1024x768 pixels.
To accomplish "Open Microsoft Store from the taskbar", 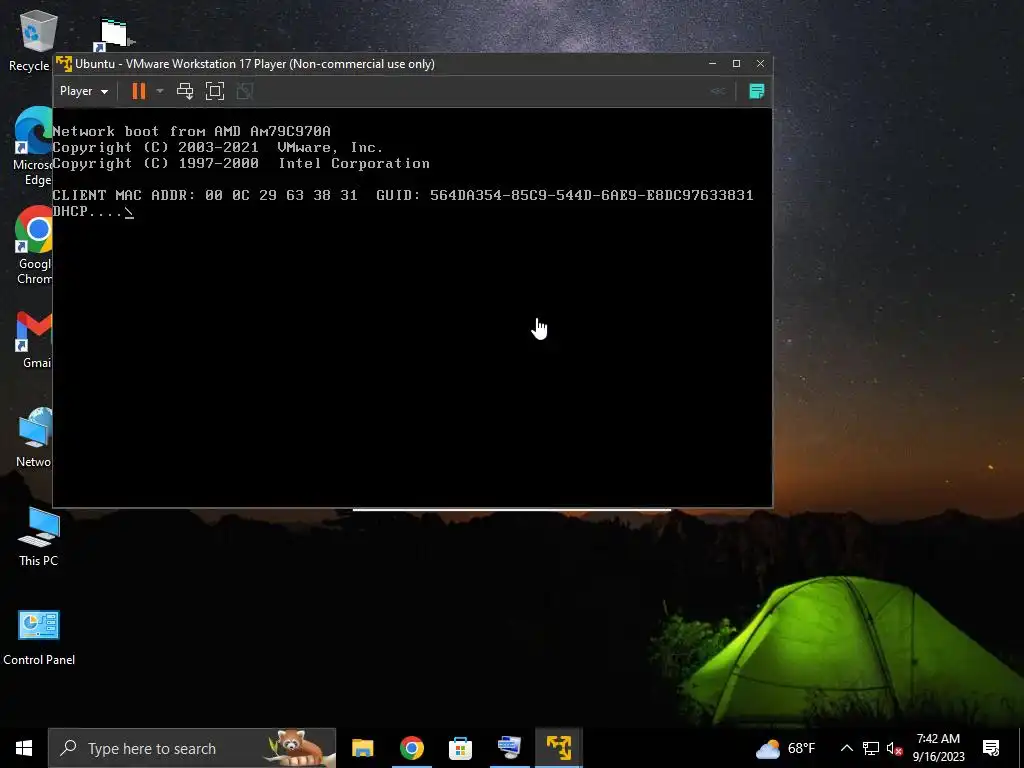I will [460, 748].
